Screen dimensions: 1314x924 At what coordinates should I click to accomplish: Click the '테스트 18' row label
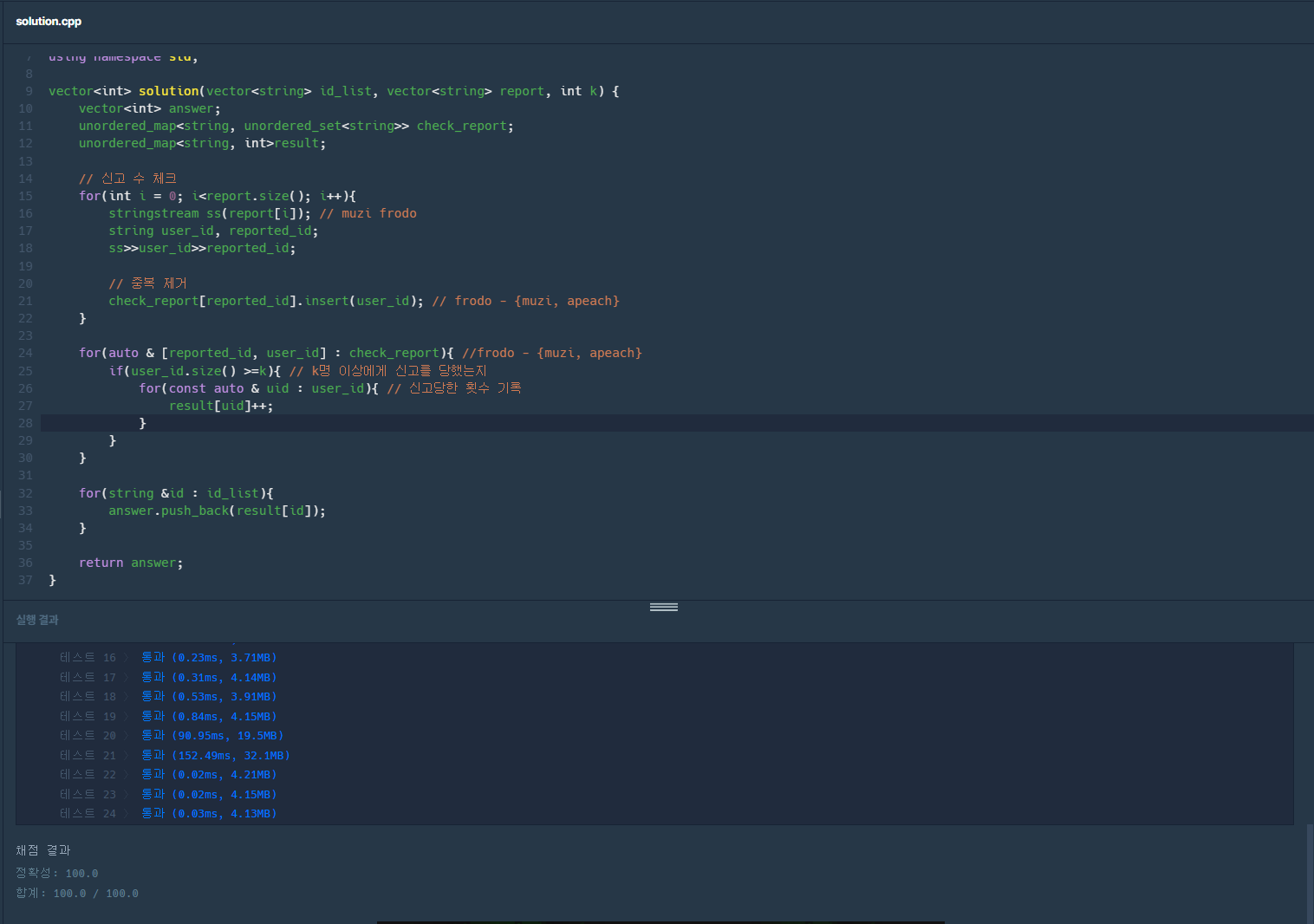[88, 696]
